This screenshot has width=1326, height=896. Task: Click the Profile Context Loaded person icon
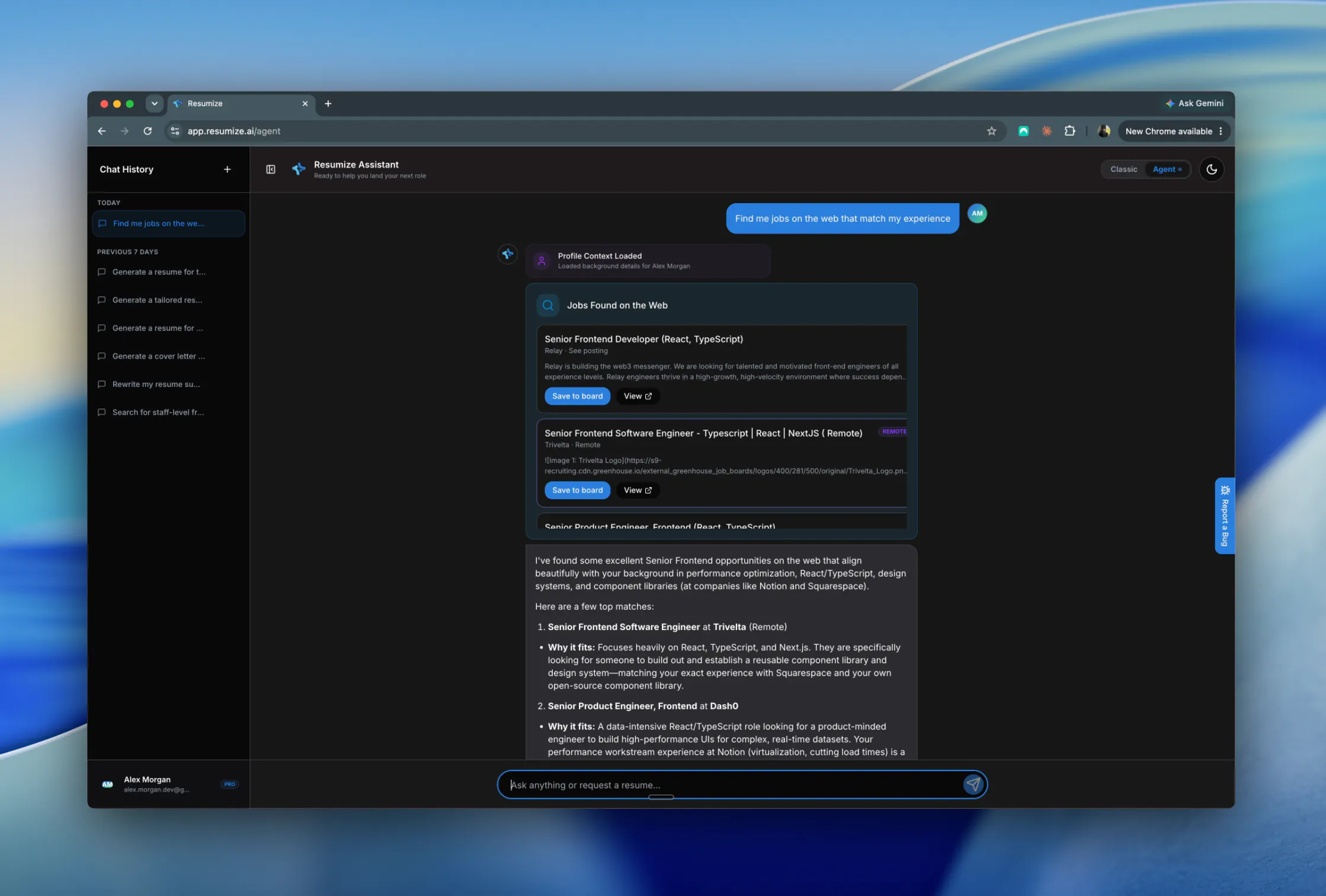tap(541, 261)
